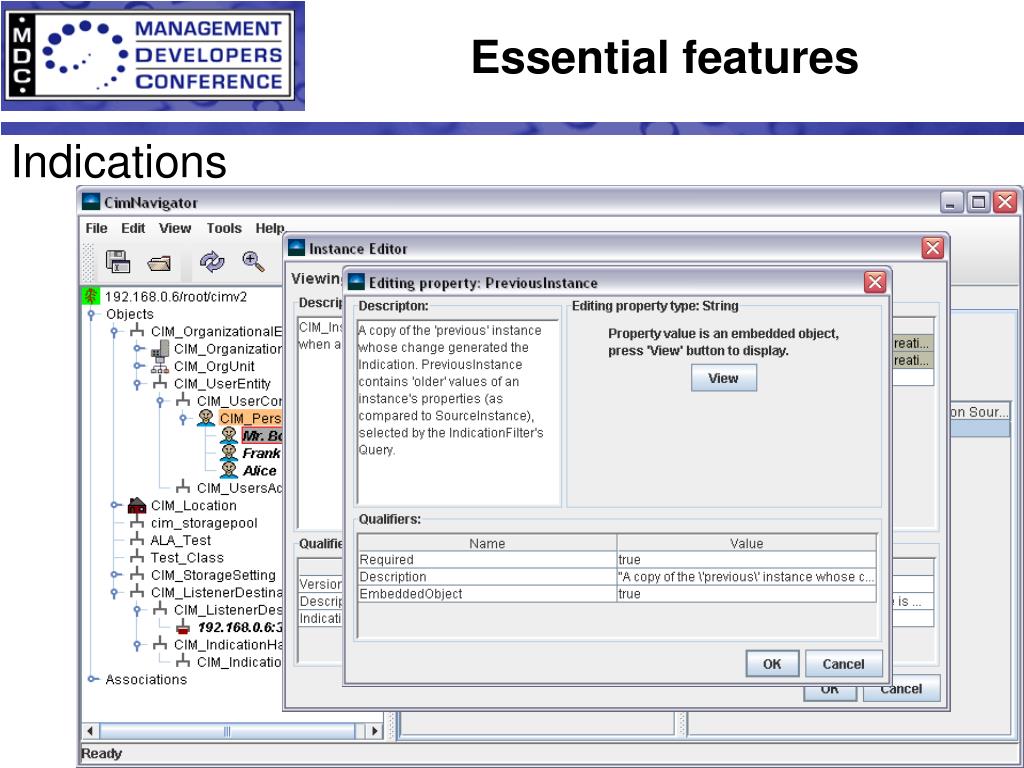Click the Alice person icon
Screen dimensions: 1024x768
click(229, 470)
